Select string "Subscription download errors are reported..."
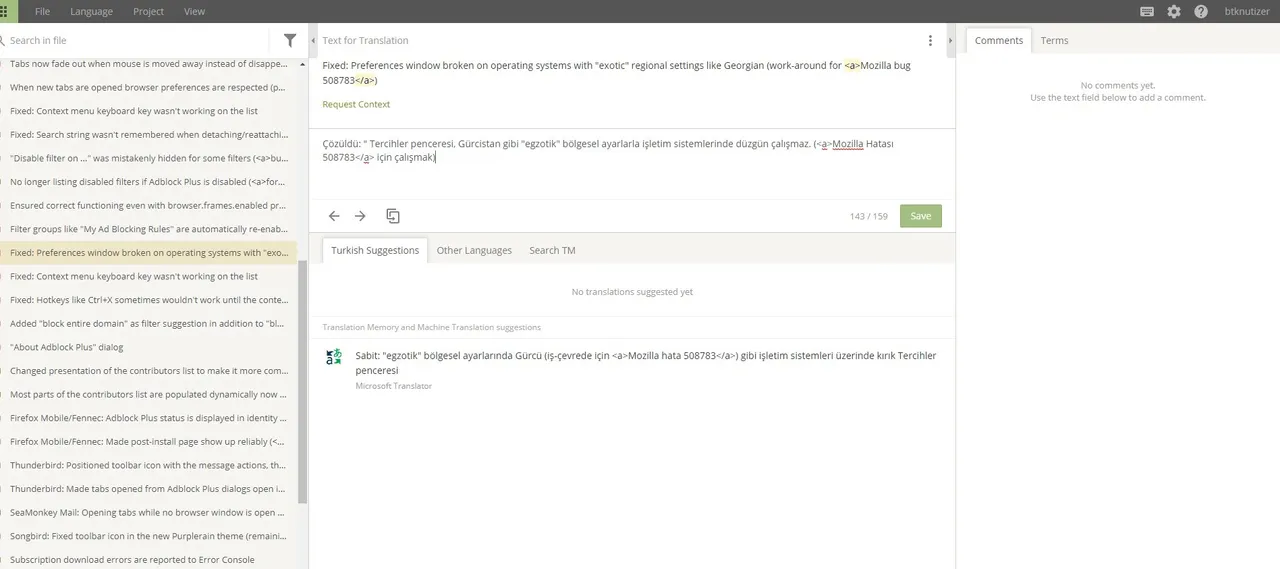The width and height of the screenshot is (1280, 569). pos(149,560)
